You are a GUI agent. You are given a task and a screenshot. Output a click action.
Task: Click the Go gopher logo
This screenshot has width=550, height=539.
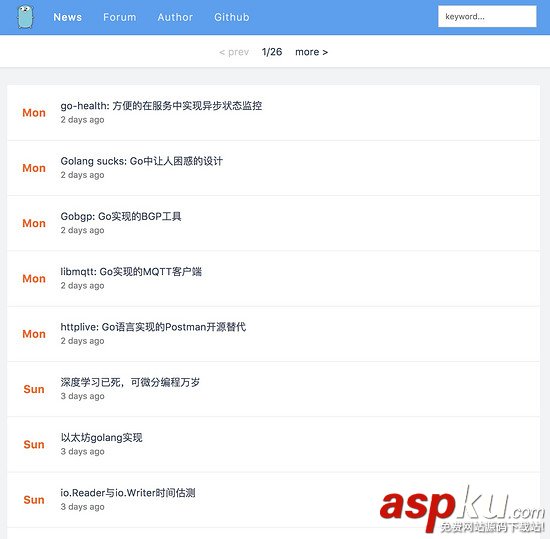pyautogui.click(x=25, y=16)
